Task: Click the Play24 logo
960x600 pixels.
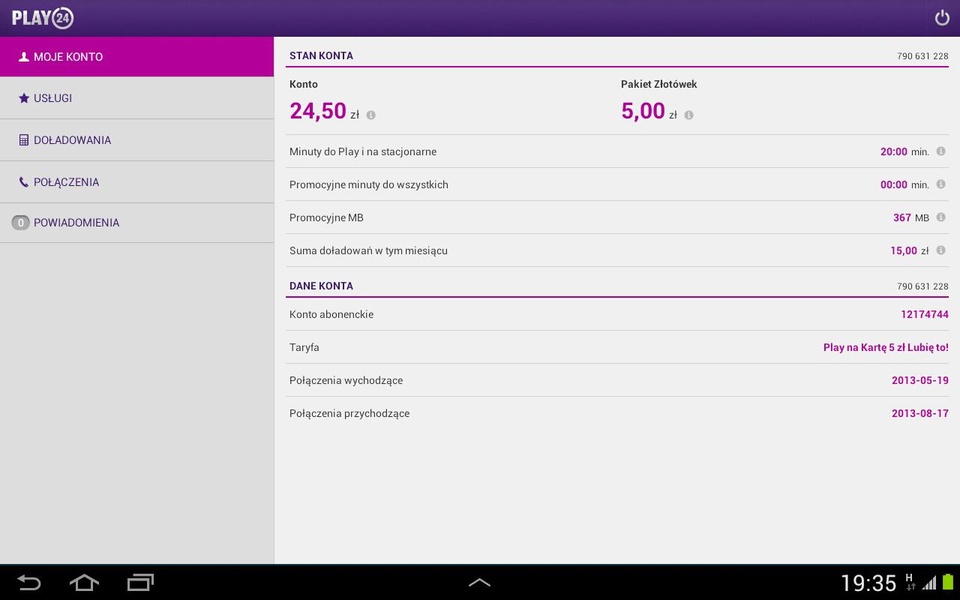Action: (x=43, y=18)
